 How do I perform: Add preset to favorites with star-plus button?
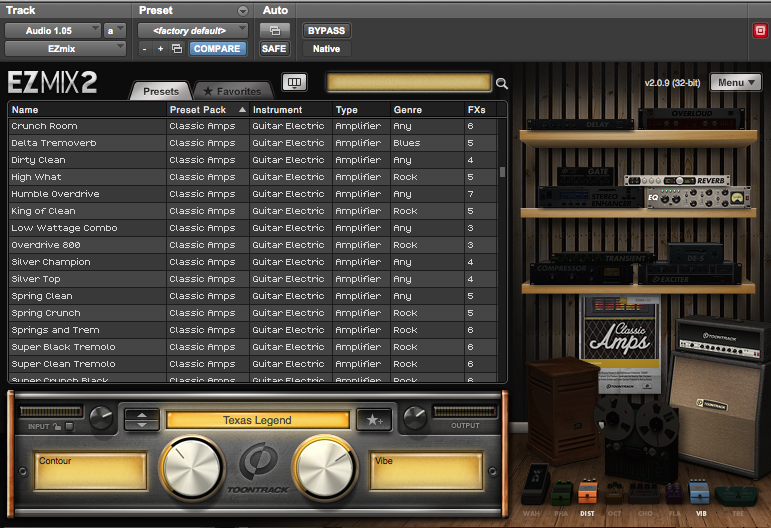(374, 420)
